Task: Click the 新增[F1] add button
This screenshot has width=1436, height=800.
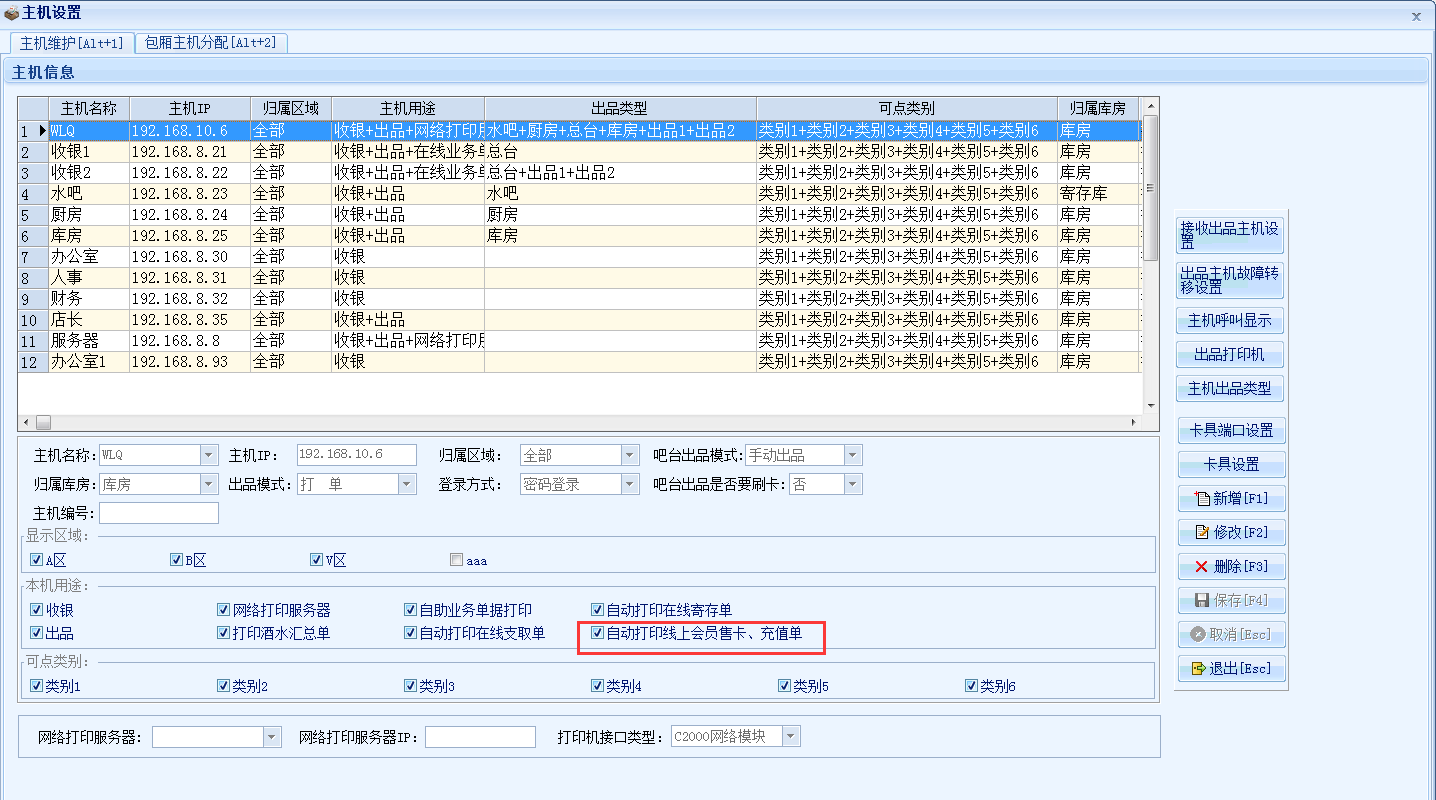Action: click(x=1231, y=498)
